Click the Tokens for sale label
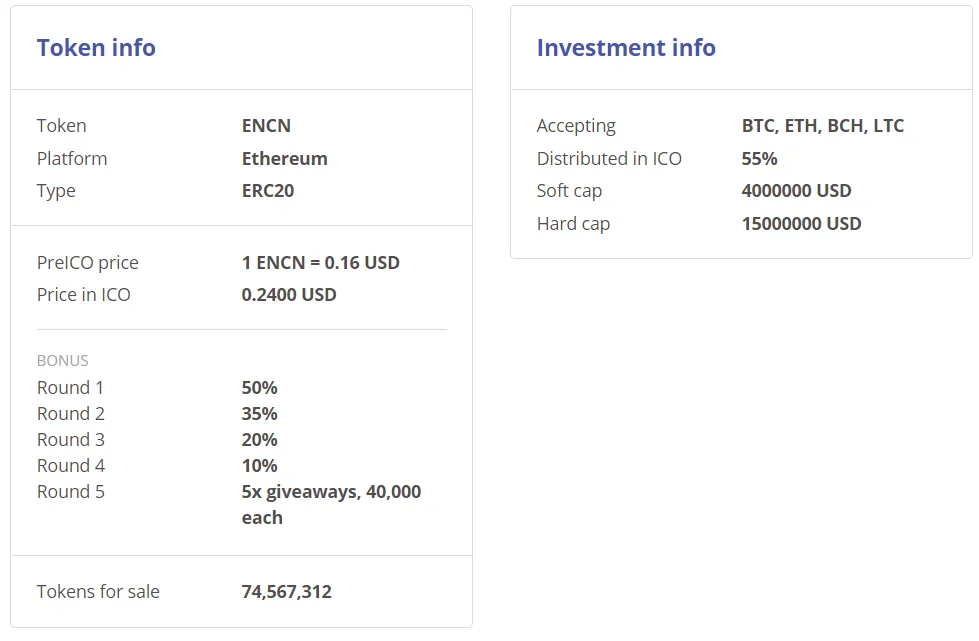Screen dimensions: 979x641 [98, 592]
